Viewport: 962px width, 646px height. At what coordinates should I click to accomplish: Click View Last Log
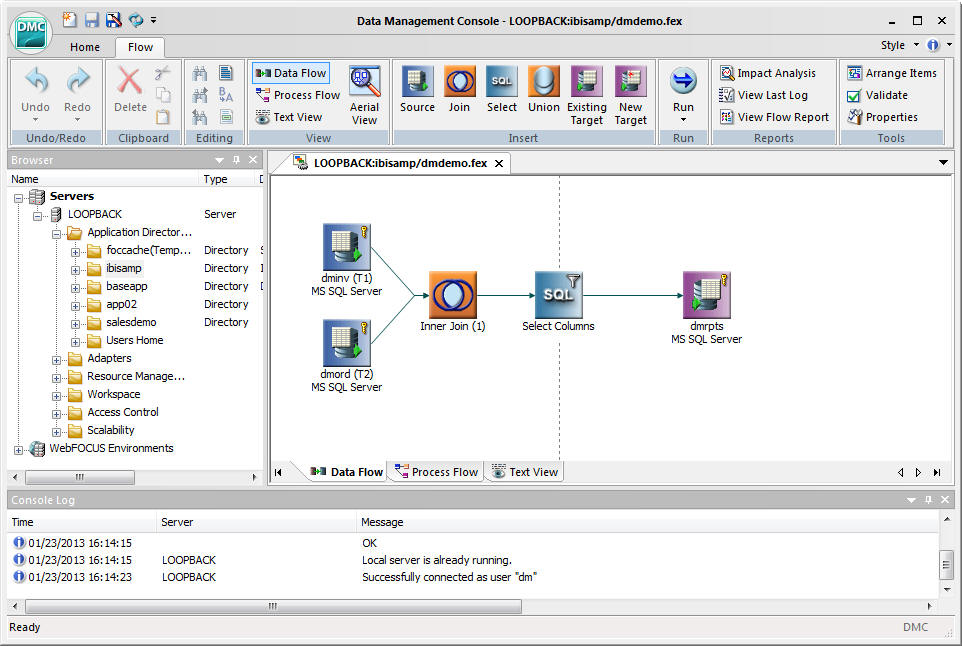763,95
